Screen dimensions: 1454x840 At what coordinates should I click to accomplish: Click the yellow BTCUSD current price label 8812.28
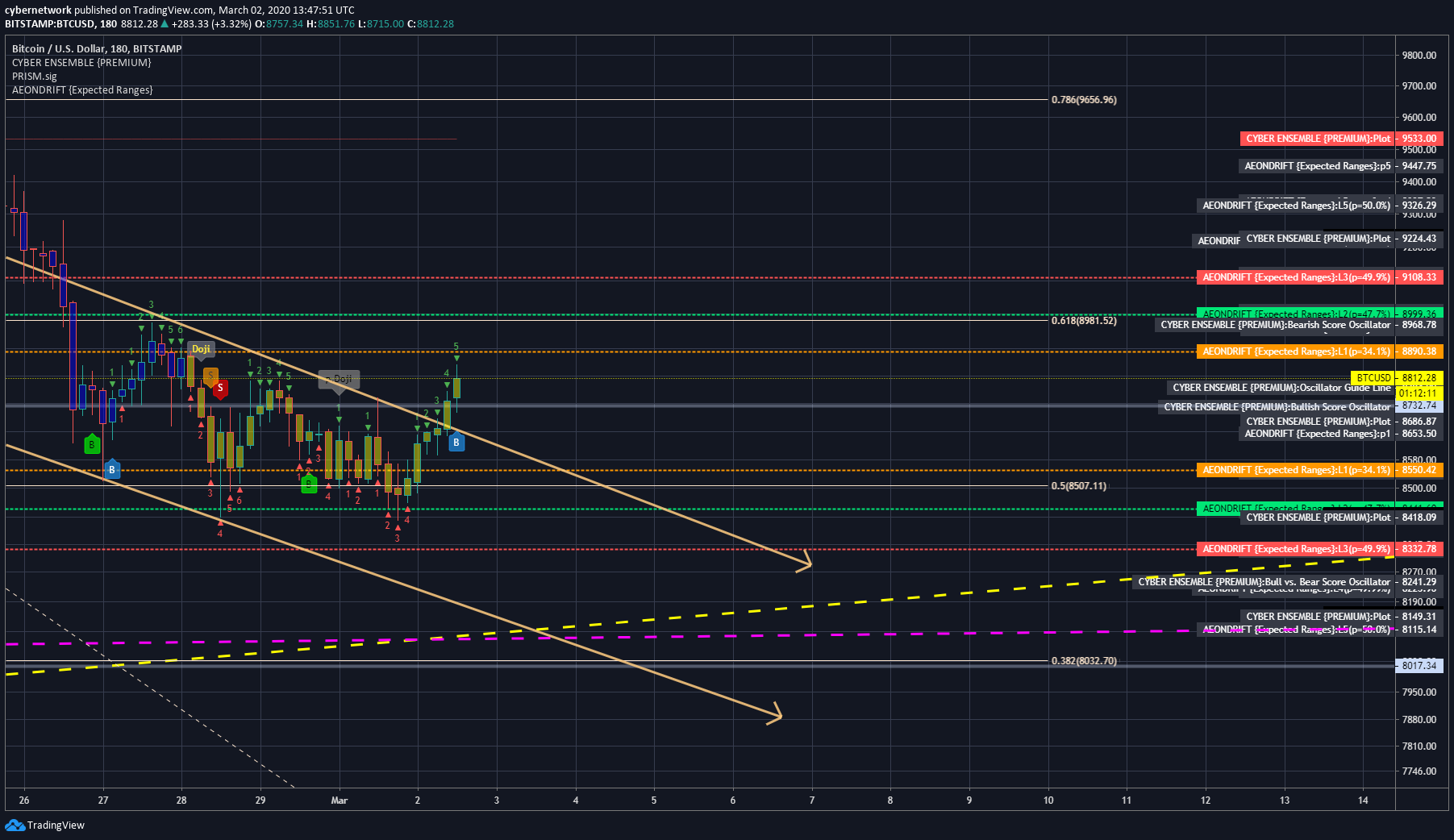point(1397,377)
